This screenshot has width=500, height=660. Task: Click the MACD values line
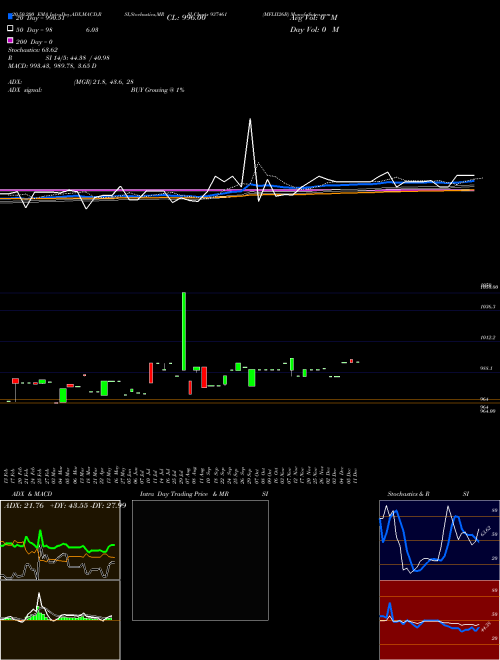coord(52,66)
